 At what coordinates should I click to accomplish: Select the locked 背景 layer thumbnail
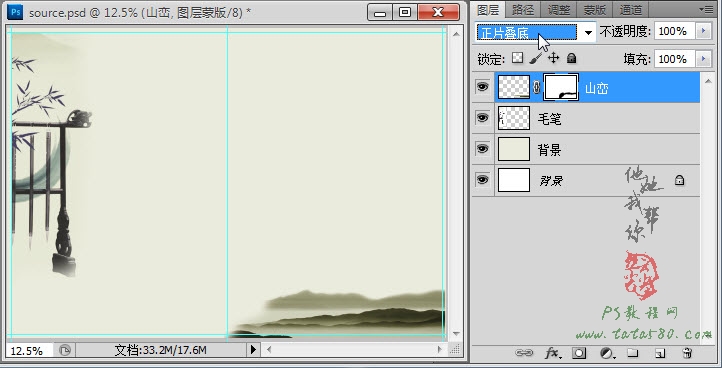pos(514,180)
